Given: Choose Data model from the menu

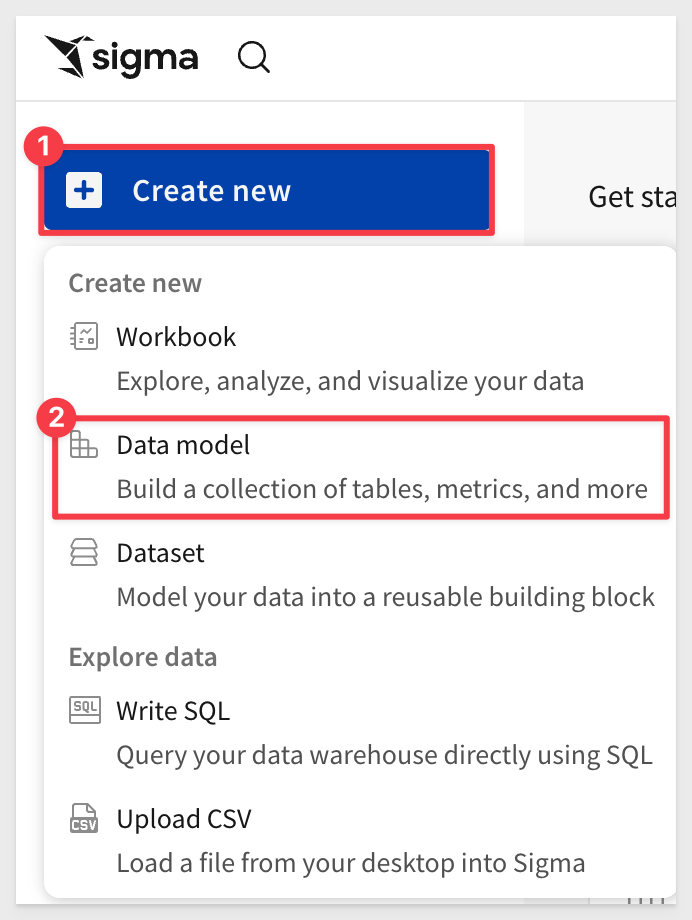Looking at the screenshot, I should coord(360,467).
